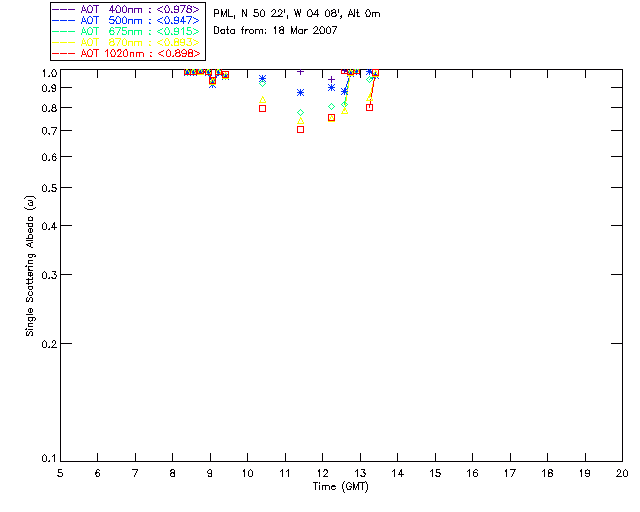Click the 0.3 tick label on y-axis

point(49,275)
